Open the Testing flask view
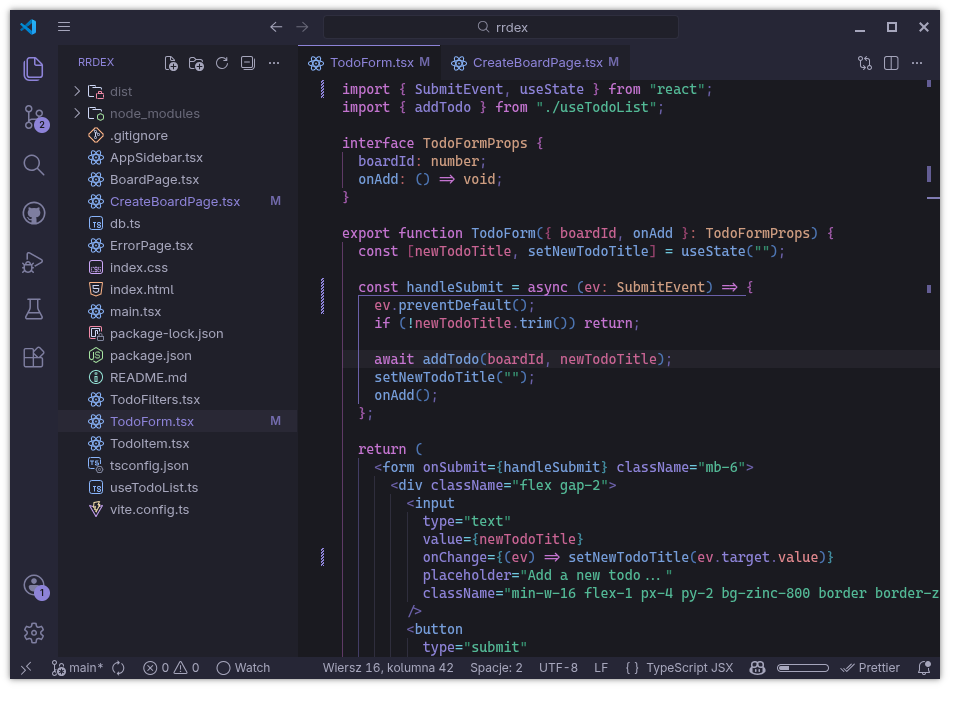Viewport: 970px width, 709px height. [33, 309]
